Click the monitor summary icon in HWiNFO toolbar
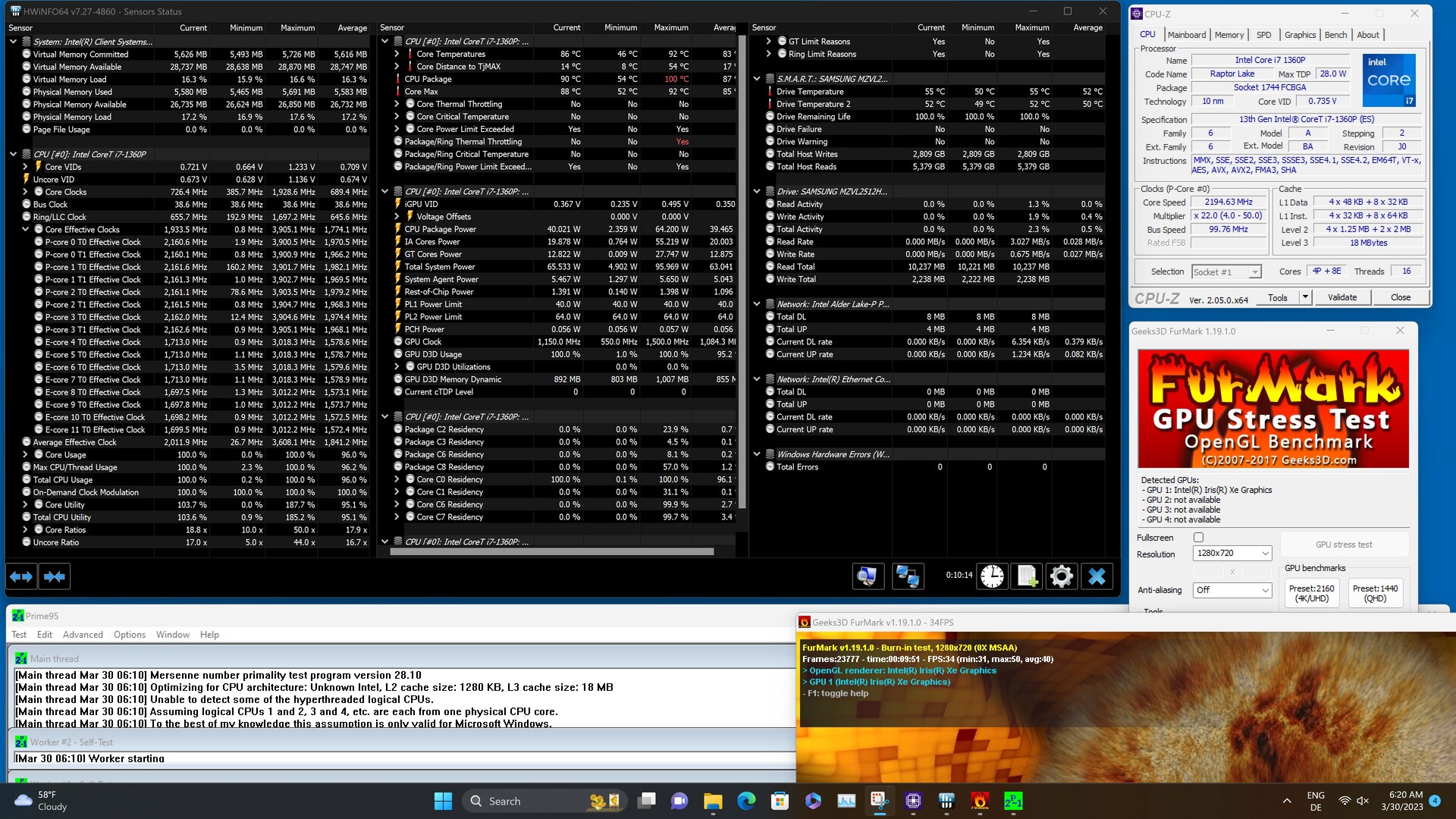The height and width of the screenshot is (819, 1456). pos(867,577)
